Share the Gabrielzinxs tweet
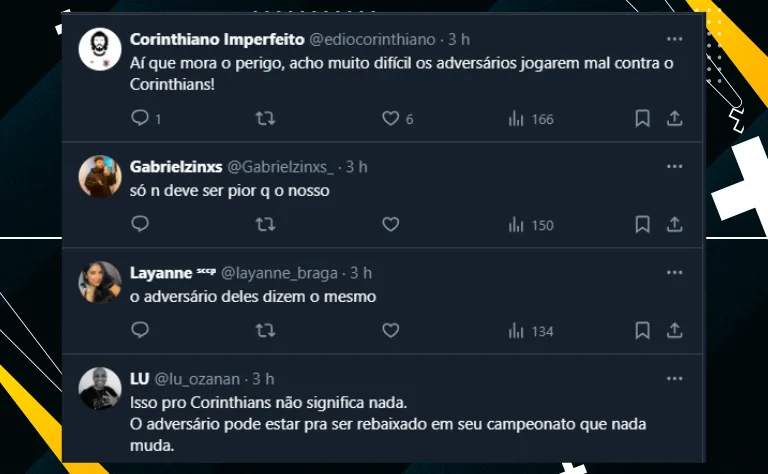The height and width of the screenshot is (474, 768). (x=674, y=225)
